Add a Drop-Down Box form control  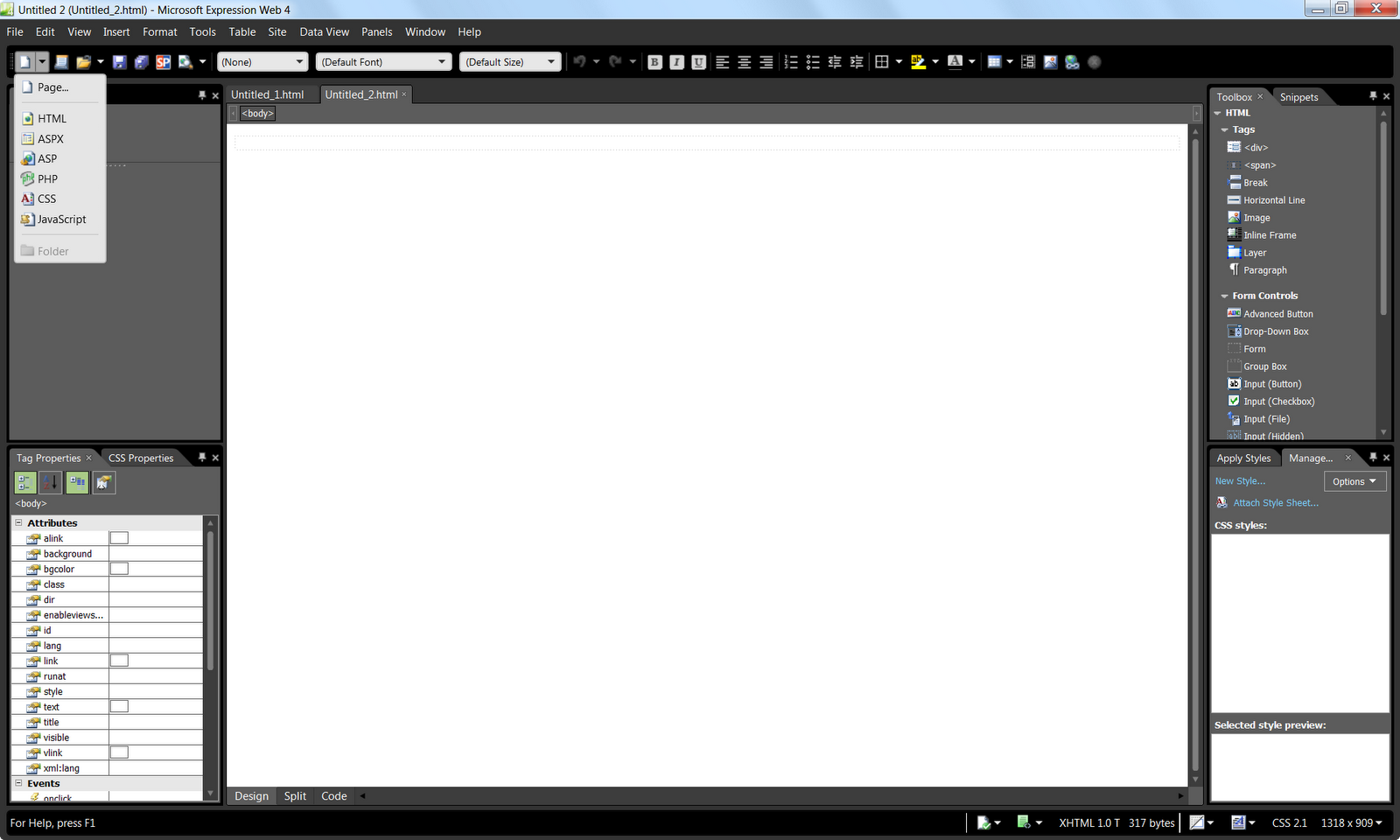pyautogui.click(x=1275, y=331)
